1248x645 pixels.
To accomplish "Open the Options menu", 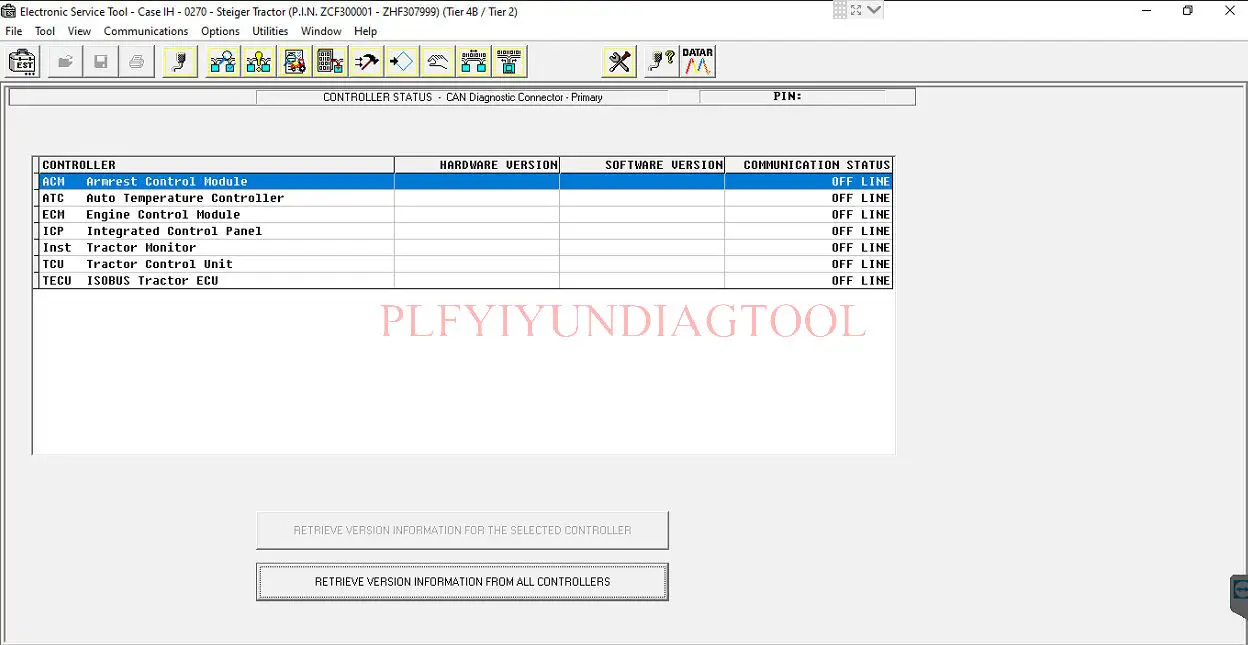I will pos(220,31).
